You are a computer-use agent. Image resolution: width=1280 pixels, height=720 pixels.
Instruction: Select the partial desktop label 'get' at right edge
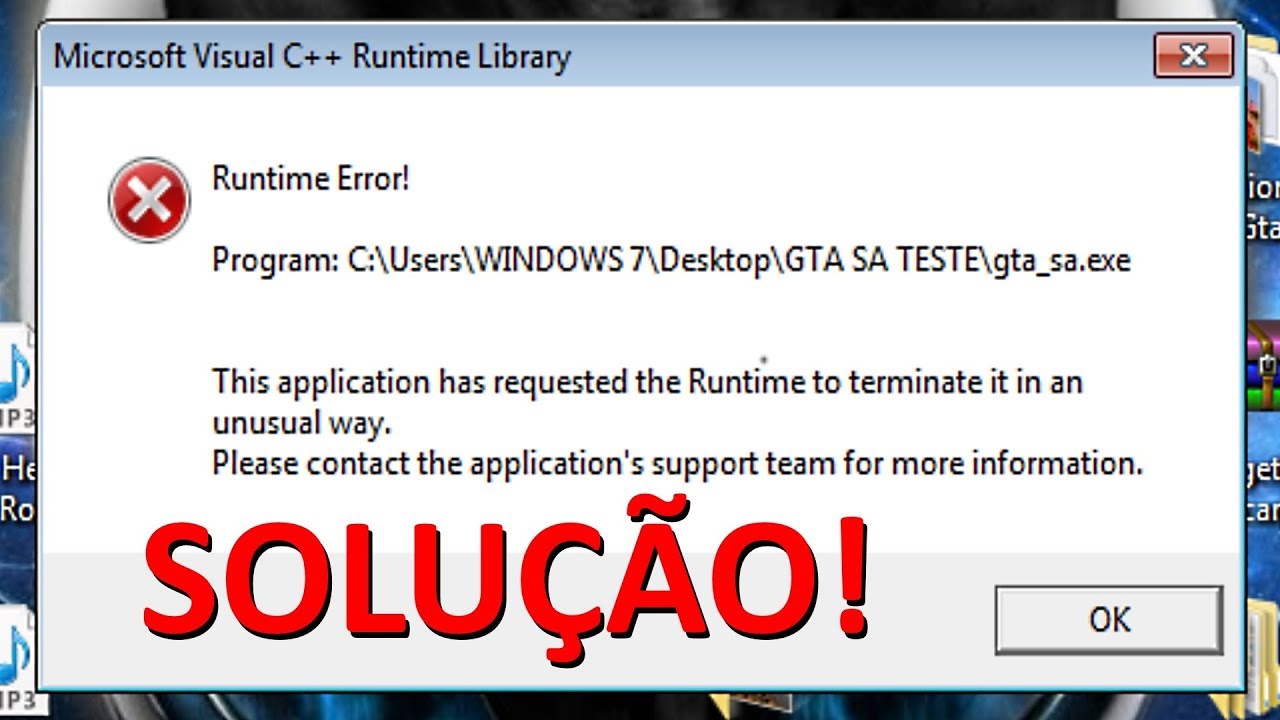[1263, 471]
